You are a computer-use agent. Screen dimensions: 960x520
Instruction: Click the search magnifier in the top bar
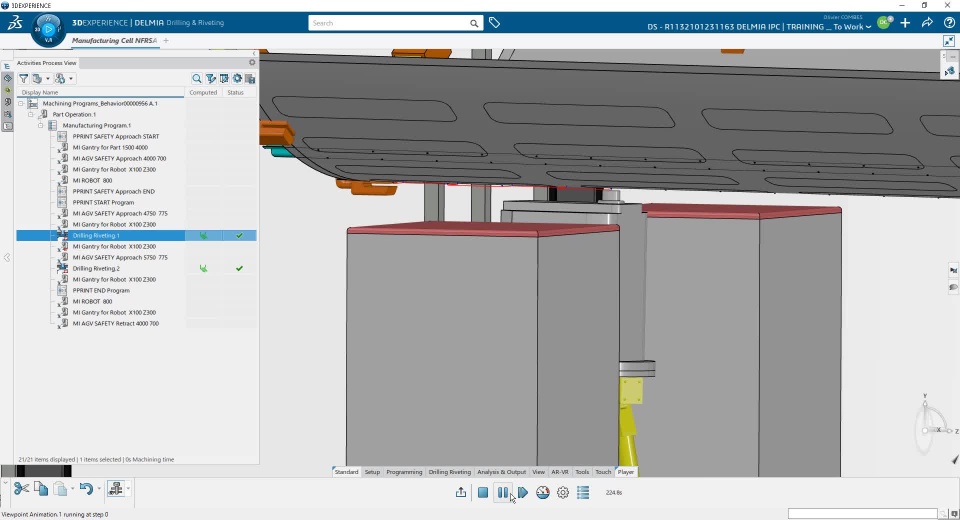pyautogui.click(x=474, y=23)
